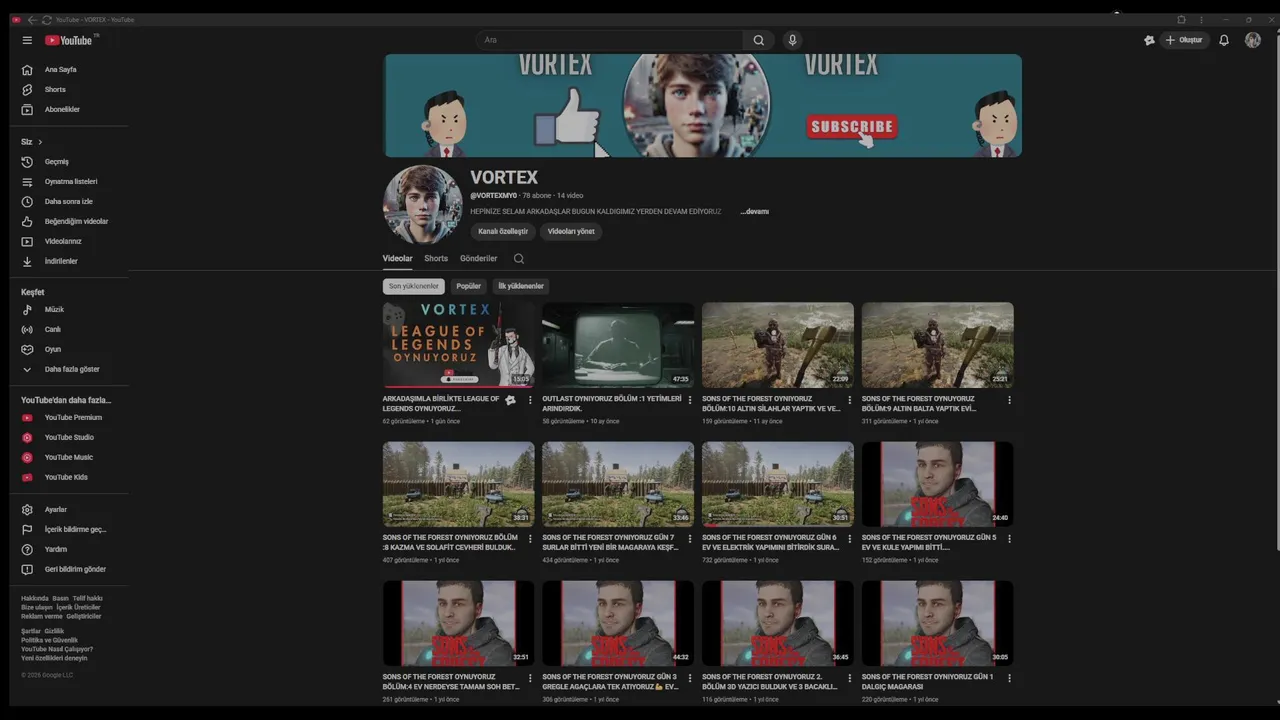Click browser back arrow
1280x720 pixels.
(x=32, y=20)
